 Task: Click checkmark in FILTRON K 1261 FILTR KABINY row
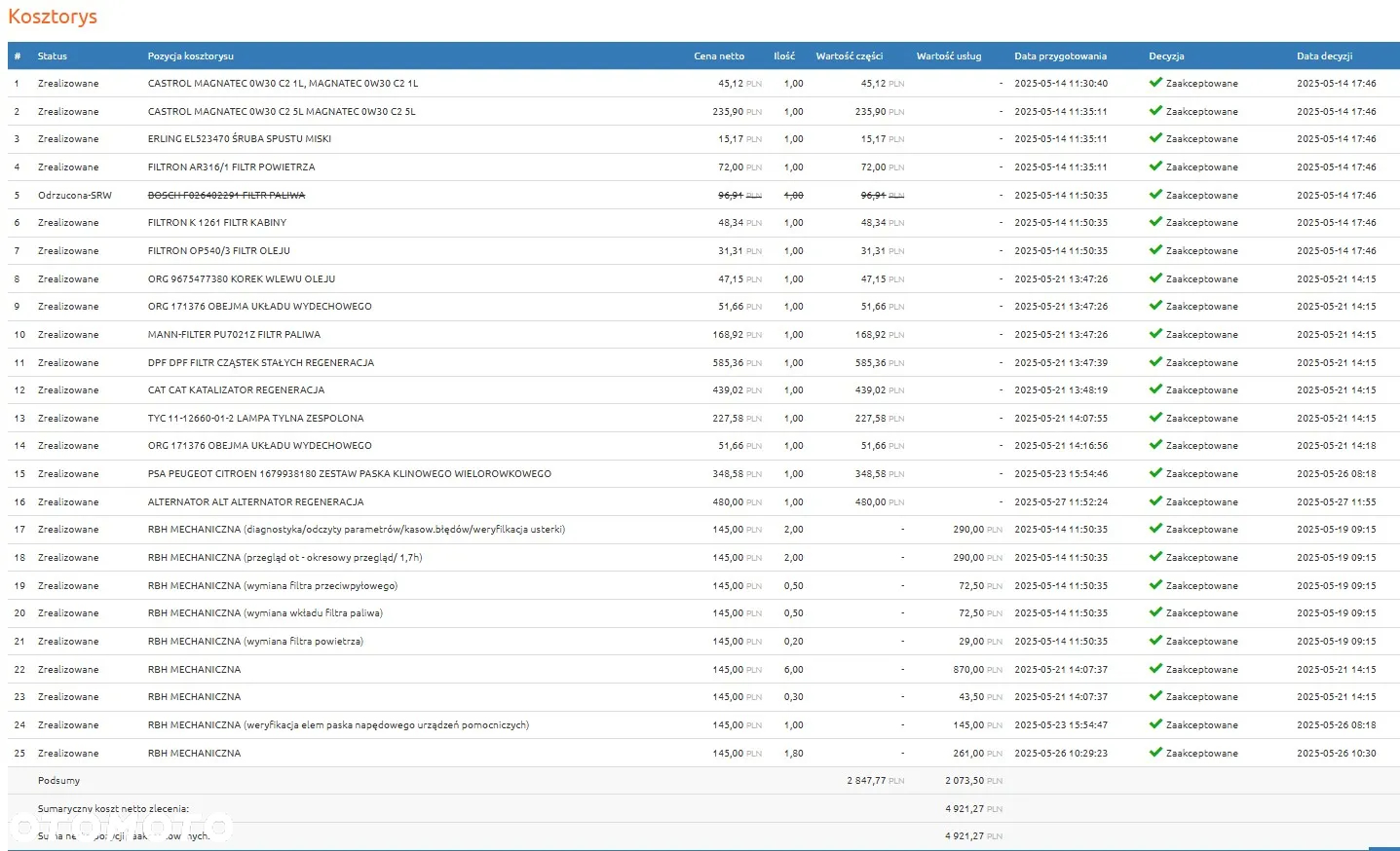[x=1155, y=222]
